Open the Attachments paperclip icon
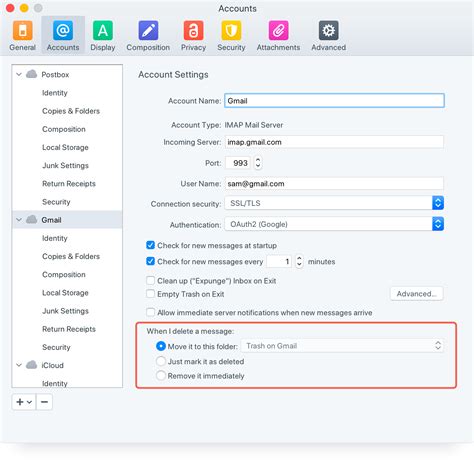This screenshot has width=474, height=461. (278, 30)
